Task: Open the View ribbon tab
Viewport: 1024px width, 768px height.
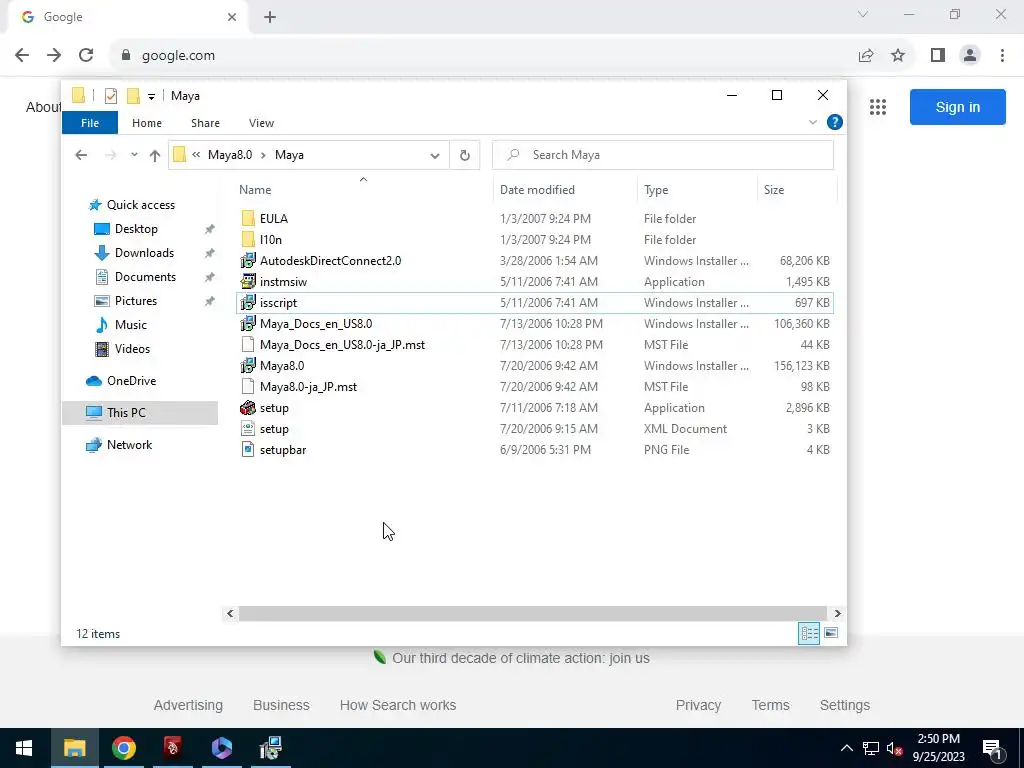Action: (x=261, y=123)
